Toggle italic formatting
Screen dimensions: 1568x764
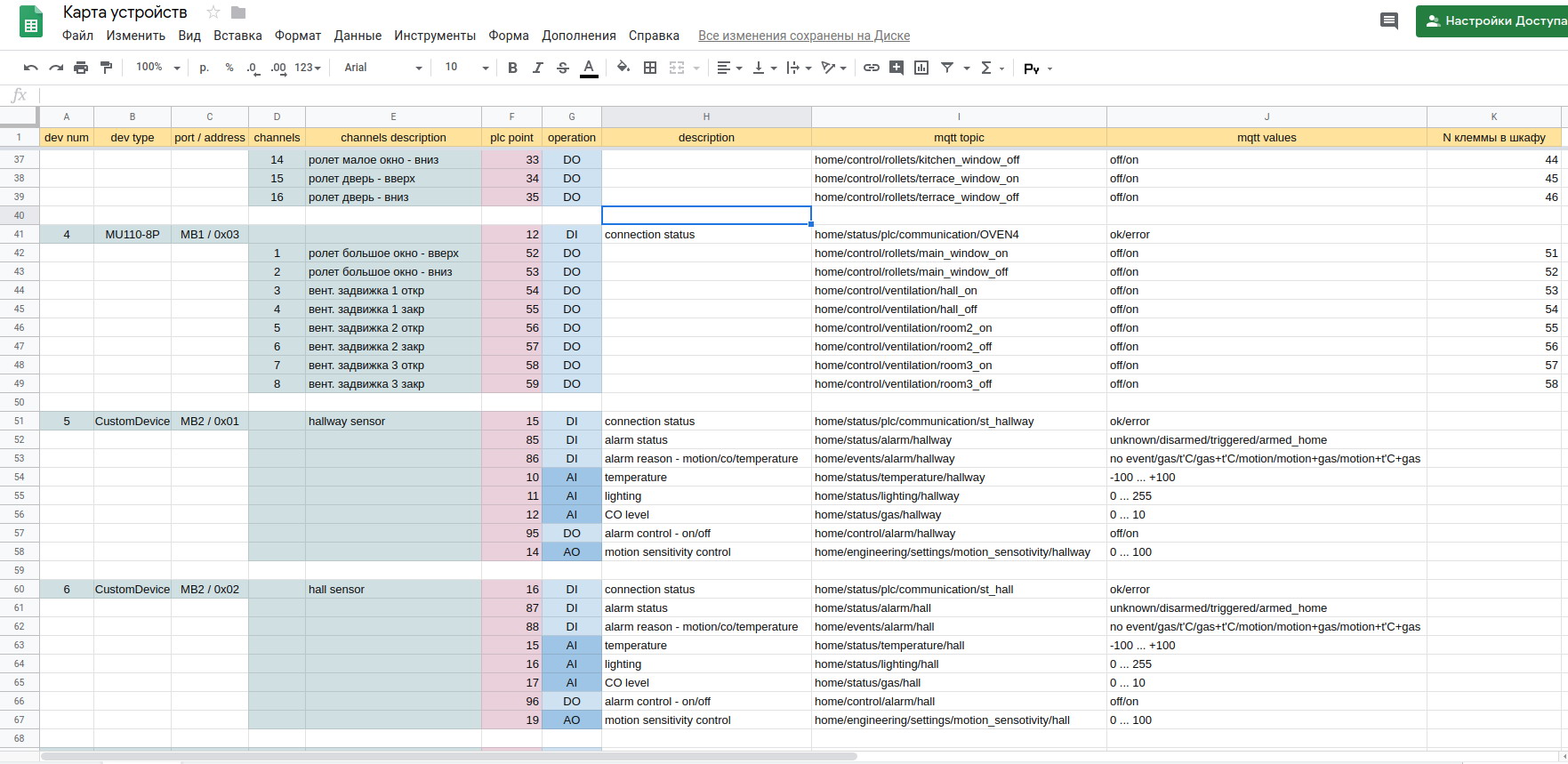(x=537, y=68)
